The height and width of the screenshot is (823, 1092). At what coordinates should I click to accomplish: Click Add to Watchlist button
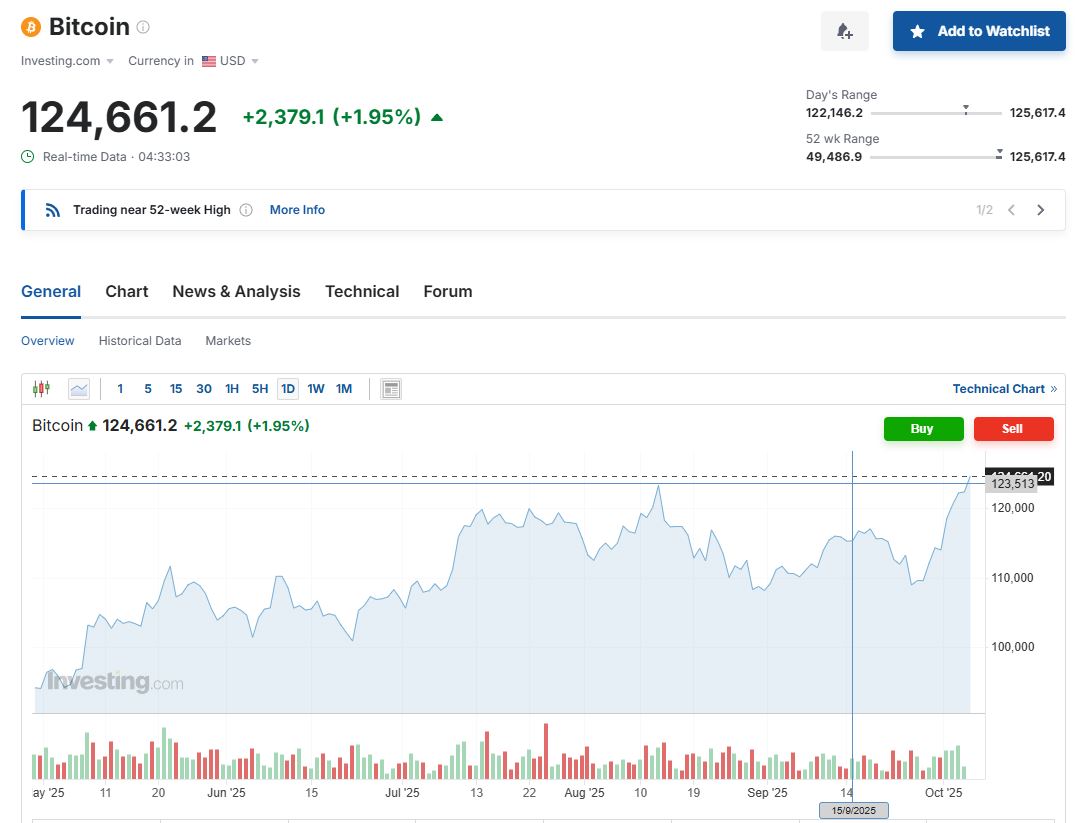(x=979, y=31)
